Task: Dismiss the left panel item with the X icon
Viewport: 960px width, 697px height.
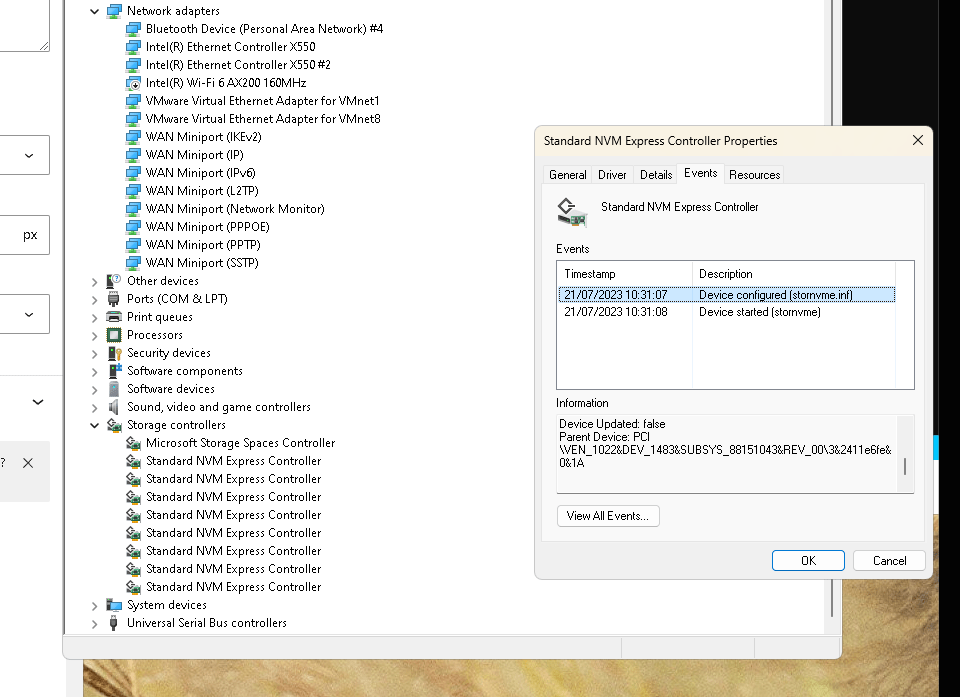Action: point(28,463)
